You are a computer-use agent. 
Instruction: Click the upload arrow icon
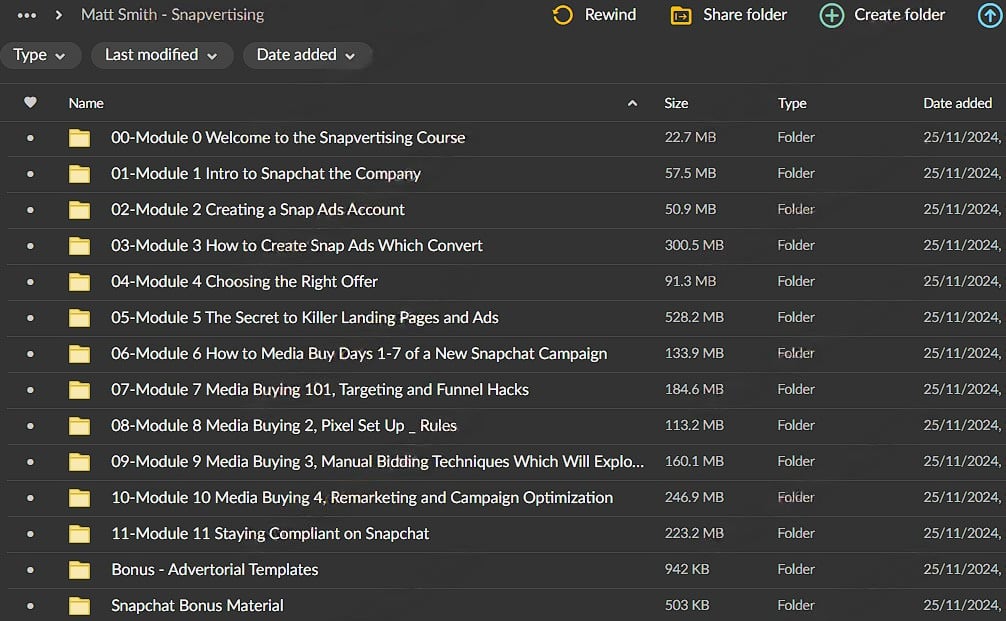pos(988,15)
